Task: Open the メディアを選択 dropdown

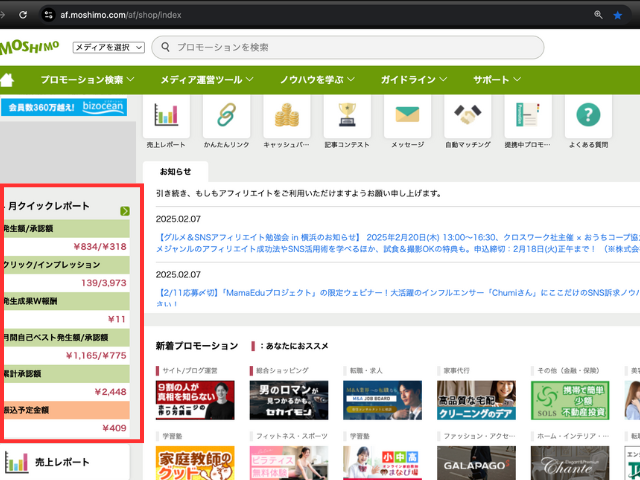Action: [109, 47]
